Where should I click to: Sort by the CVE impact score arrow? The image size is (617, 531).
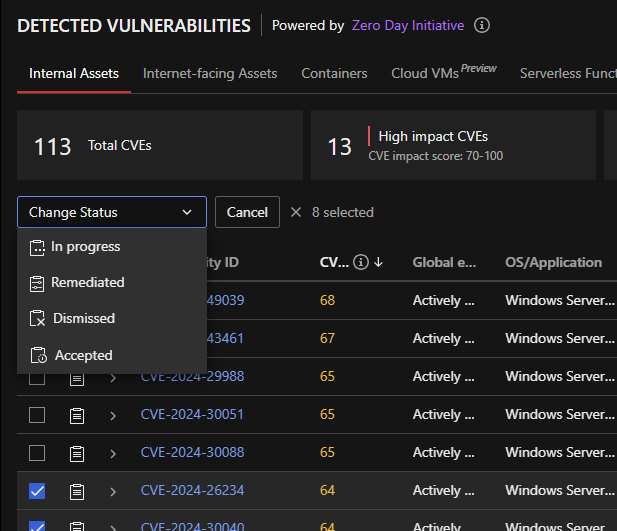[x=378, y=263]
